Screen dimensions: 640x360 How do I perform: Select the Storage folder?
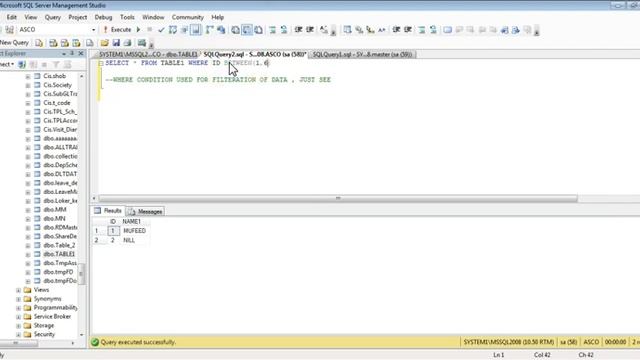click(44, 326)
